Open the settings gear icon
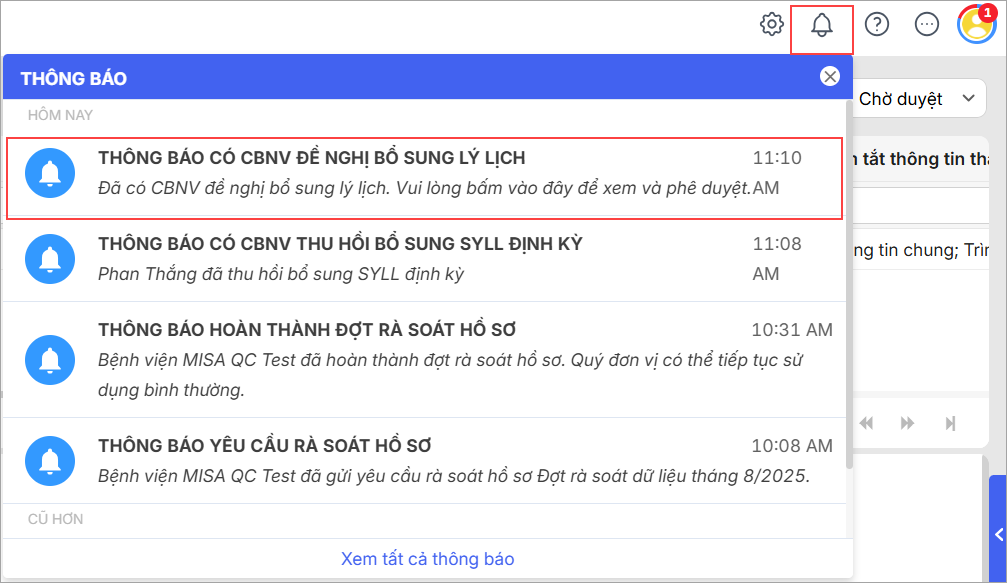This screenshot has width=1007, height=583. tap(771, 25)
